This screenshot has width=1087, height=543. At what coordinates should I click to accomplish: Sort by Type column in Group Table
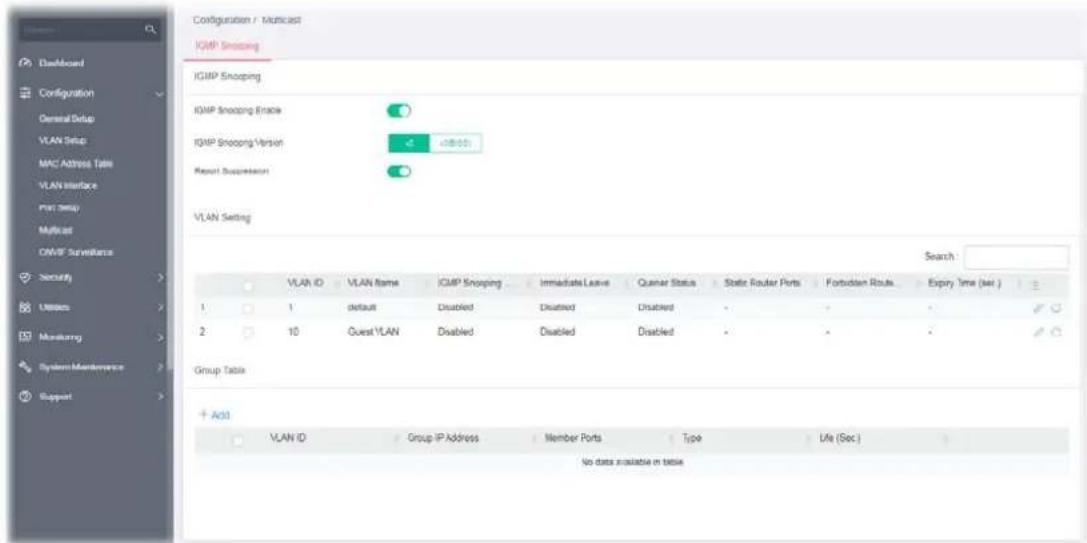tap(692, 439)
